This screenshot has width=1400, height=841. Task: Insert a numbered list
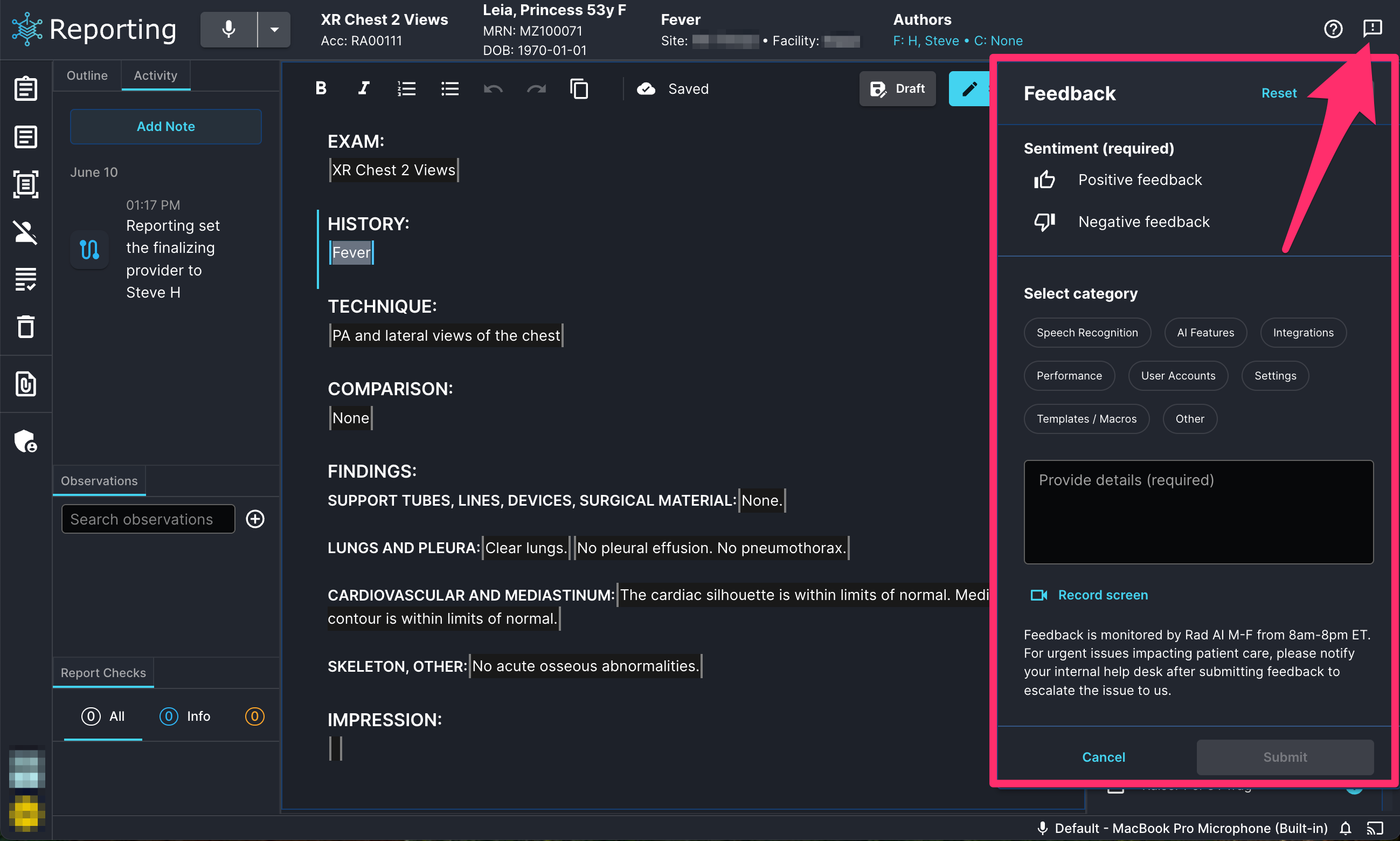click(x=407, y=88)
